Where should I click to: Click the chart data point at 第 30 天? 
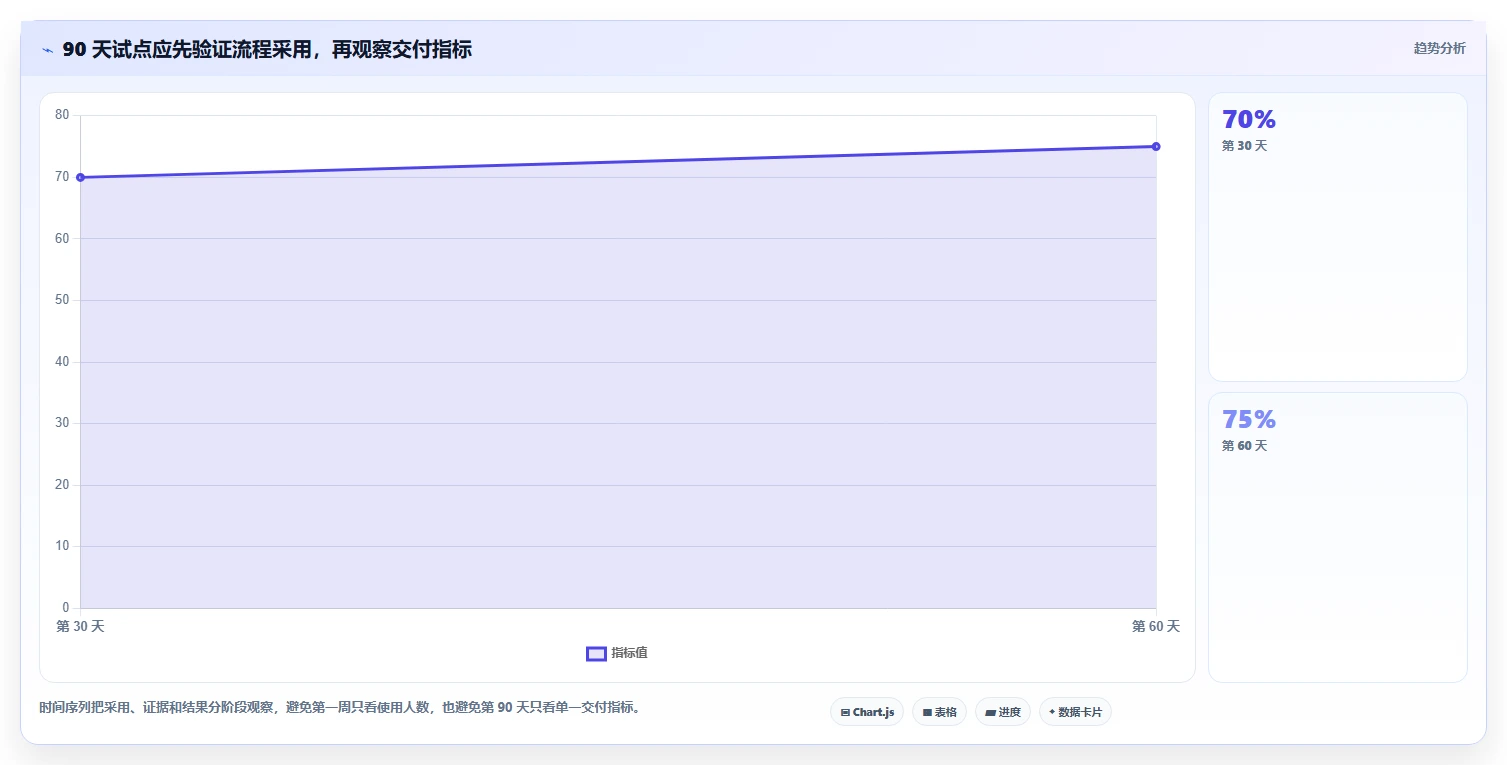coord(80,178)
